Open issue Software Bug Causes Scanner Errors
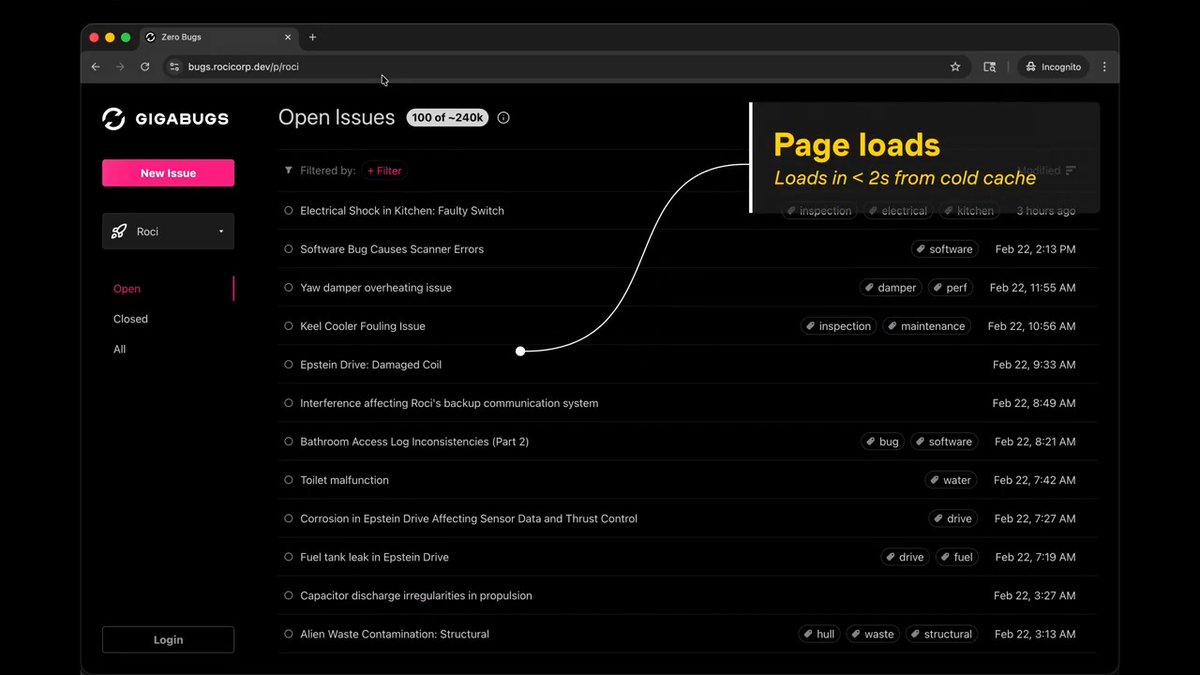The height and width of the screenshot is (675, 1200). click(392, 249)
